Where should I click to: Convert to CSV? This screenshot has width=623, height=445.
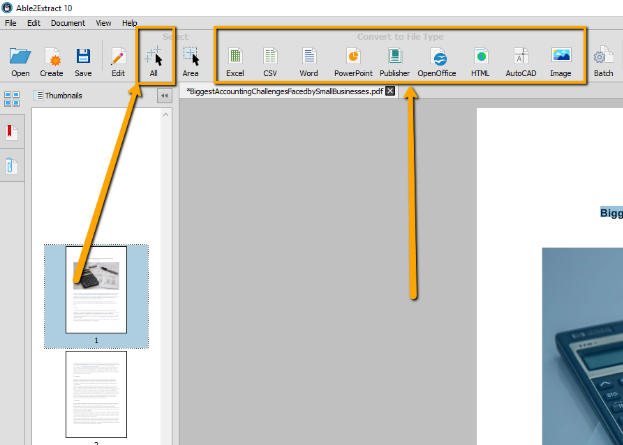coord(270,62)
